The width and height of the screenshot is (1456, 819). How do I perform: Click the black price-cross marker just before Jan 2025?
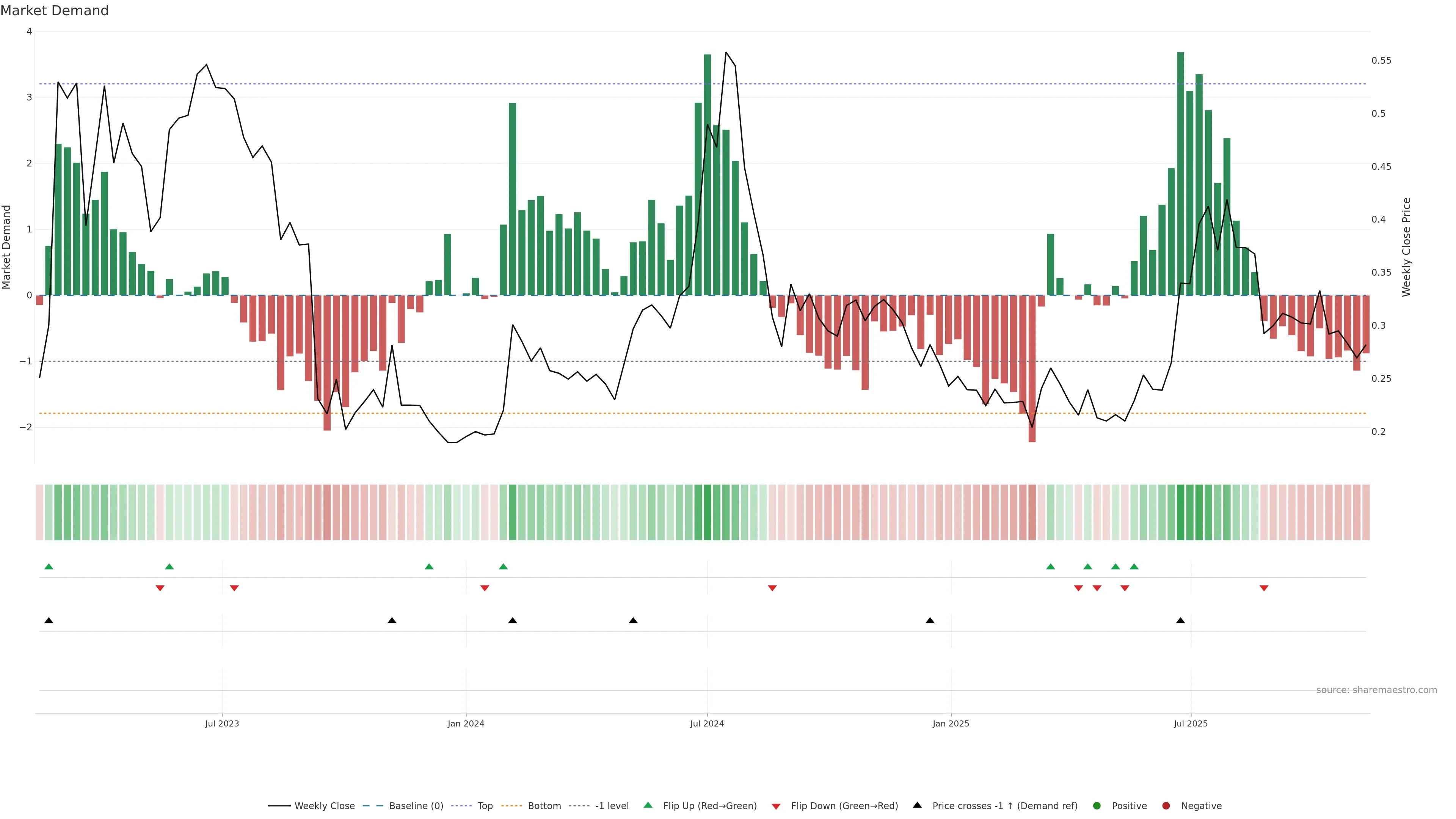[x=930, y=621]
